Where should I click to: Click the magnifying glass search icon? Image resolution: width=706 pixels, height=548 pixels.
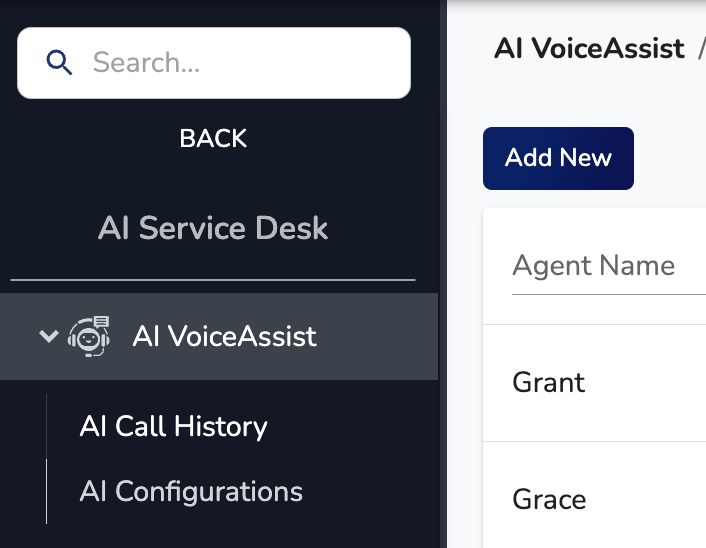click(x=60, y=63)
